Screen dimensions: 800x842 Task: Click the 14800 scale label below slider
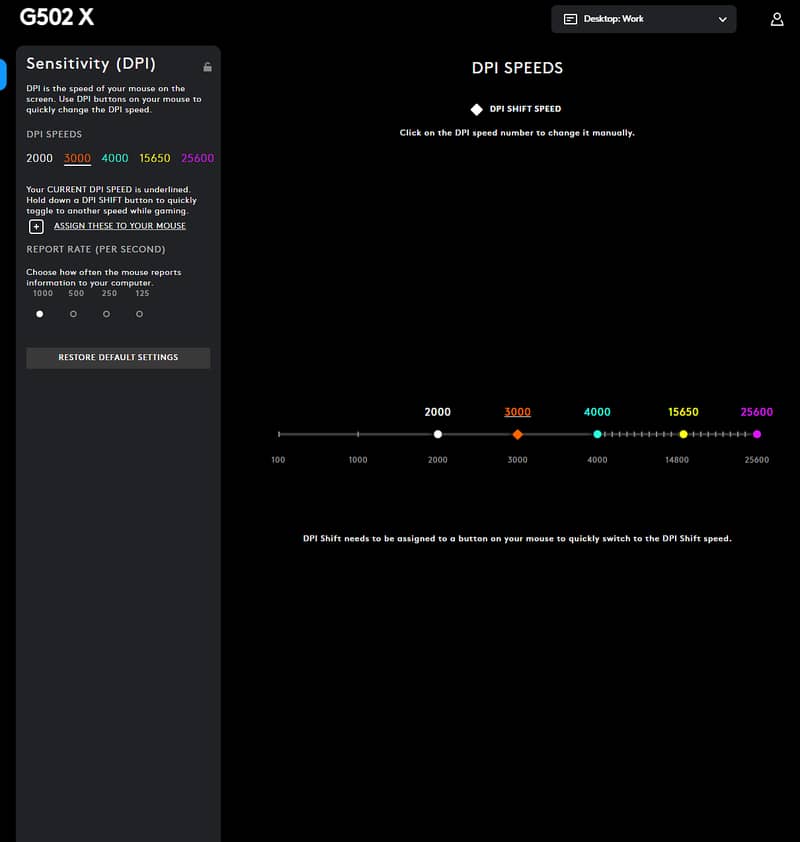tap(677, 460)
